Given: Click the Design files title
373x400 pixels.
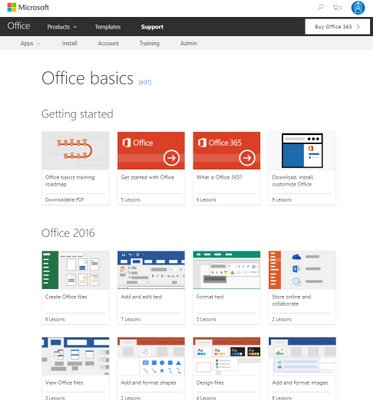Looking at the screenshot, I should pos(210,383).
